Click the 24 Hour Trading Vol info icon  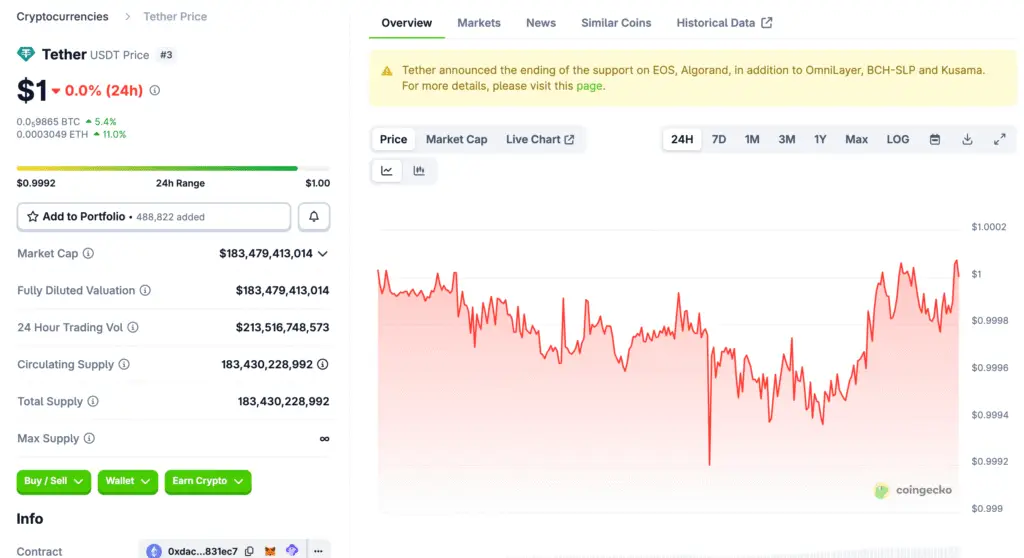(133, 328)
